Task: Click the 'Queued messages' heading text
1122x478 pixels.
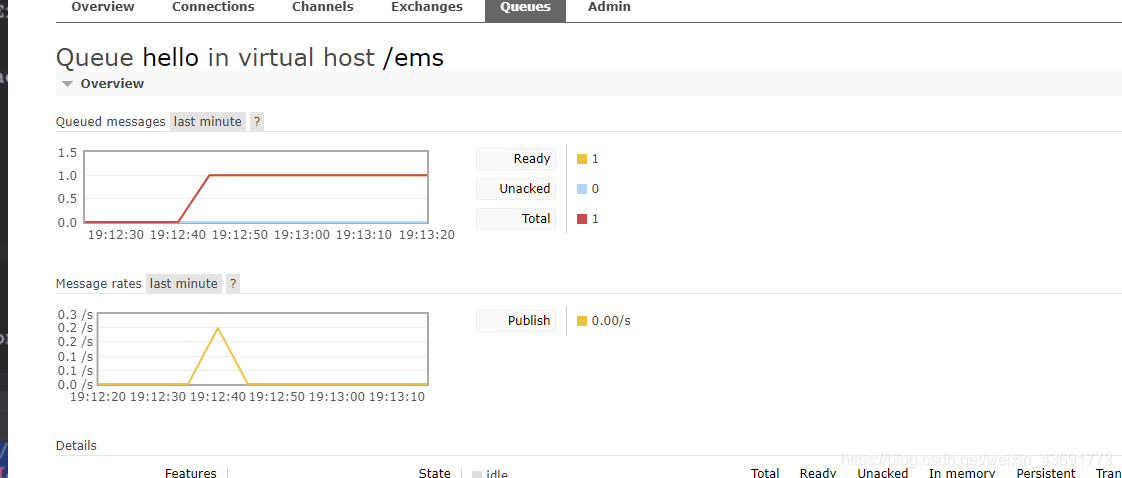Action: pyautogui.click(x=111, y=122)
